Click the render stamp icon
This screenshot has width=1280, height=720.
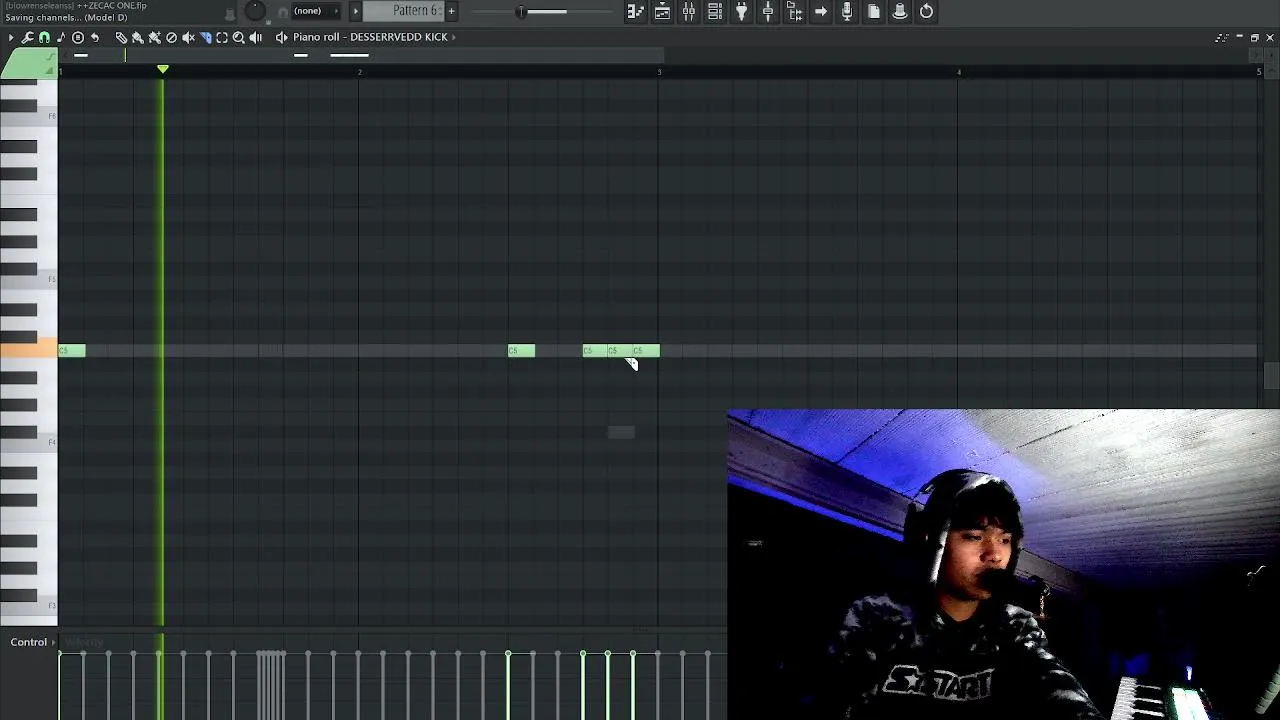pyautogui.click(x=900, y=11)
